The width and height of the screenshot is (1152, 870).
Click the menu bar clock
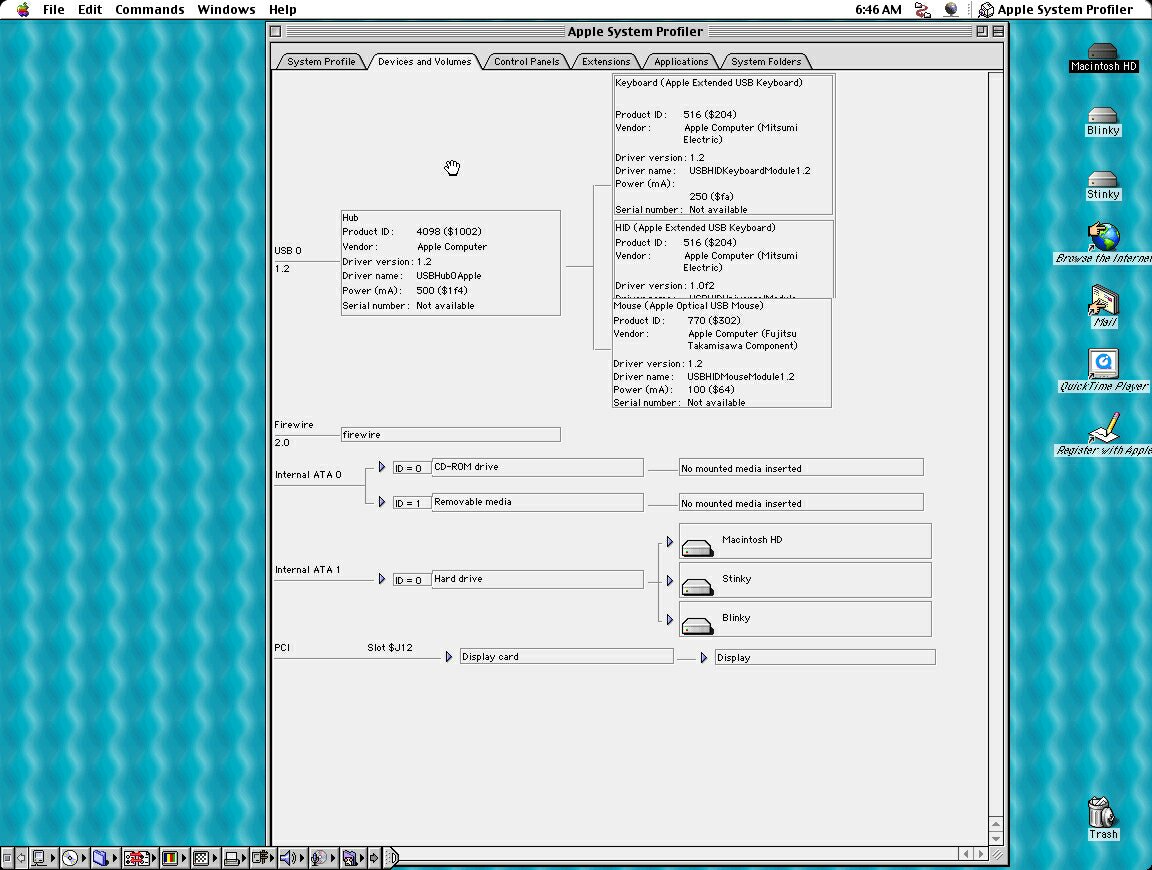878,10
